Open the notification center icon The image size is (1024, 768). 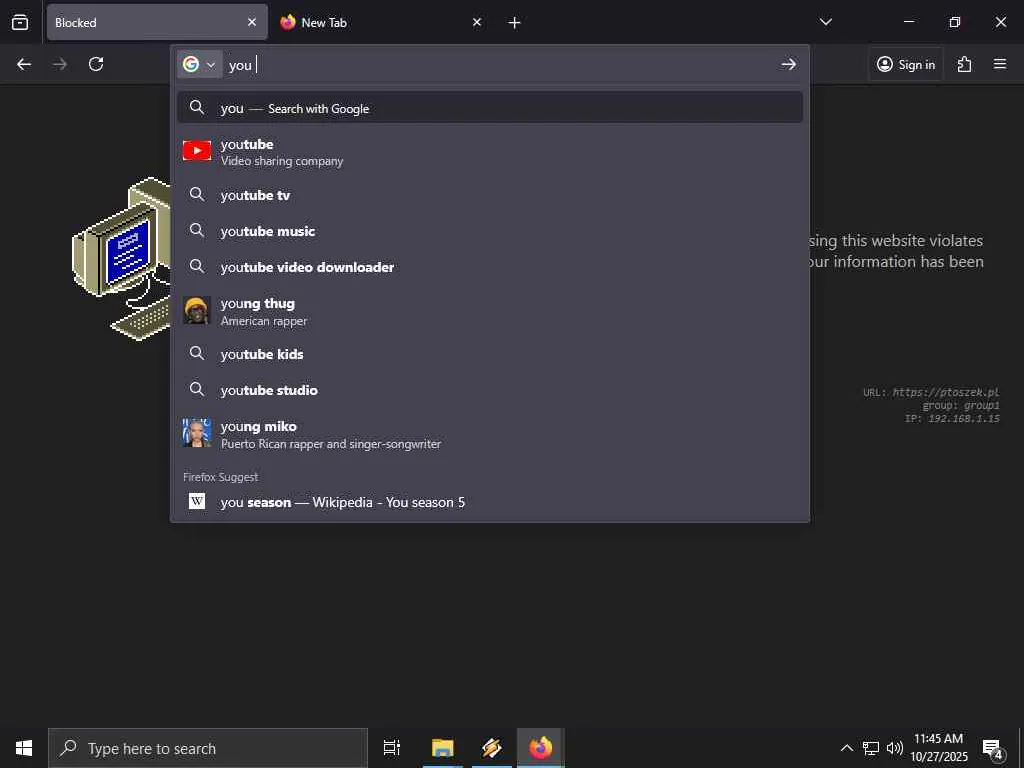pyautogui.click(x=993, y=748)
